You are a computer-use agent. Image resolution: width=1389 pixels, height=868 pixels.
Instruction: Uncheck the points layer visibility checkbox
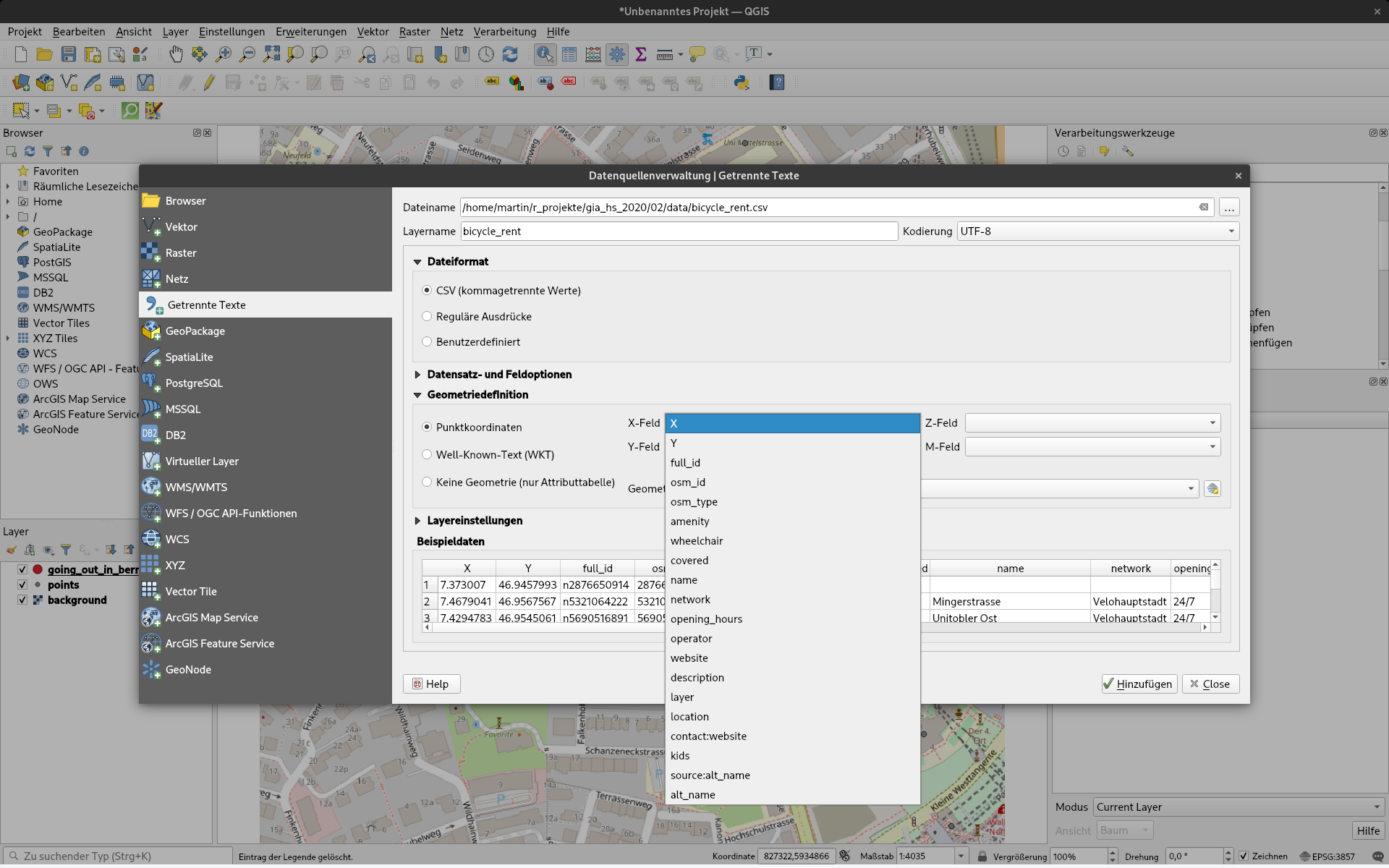[x=22, y=584]
